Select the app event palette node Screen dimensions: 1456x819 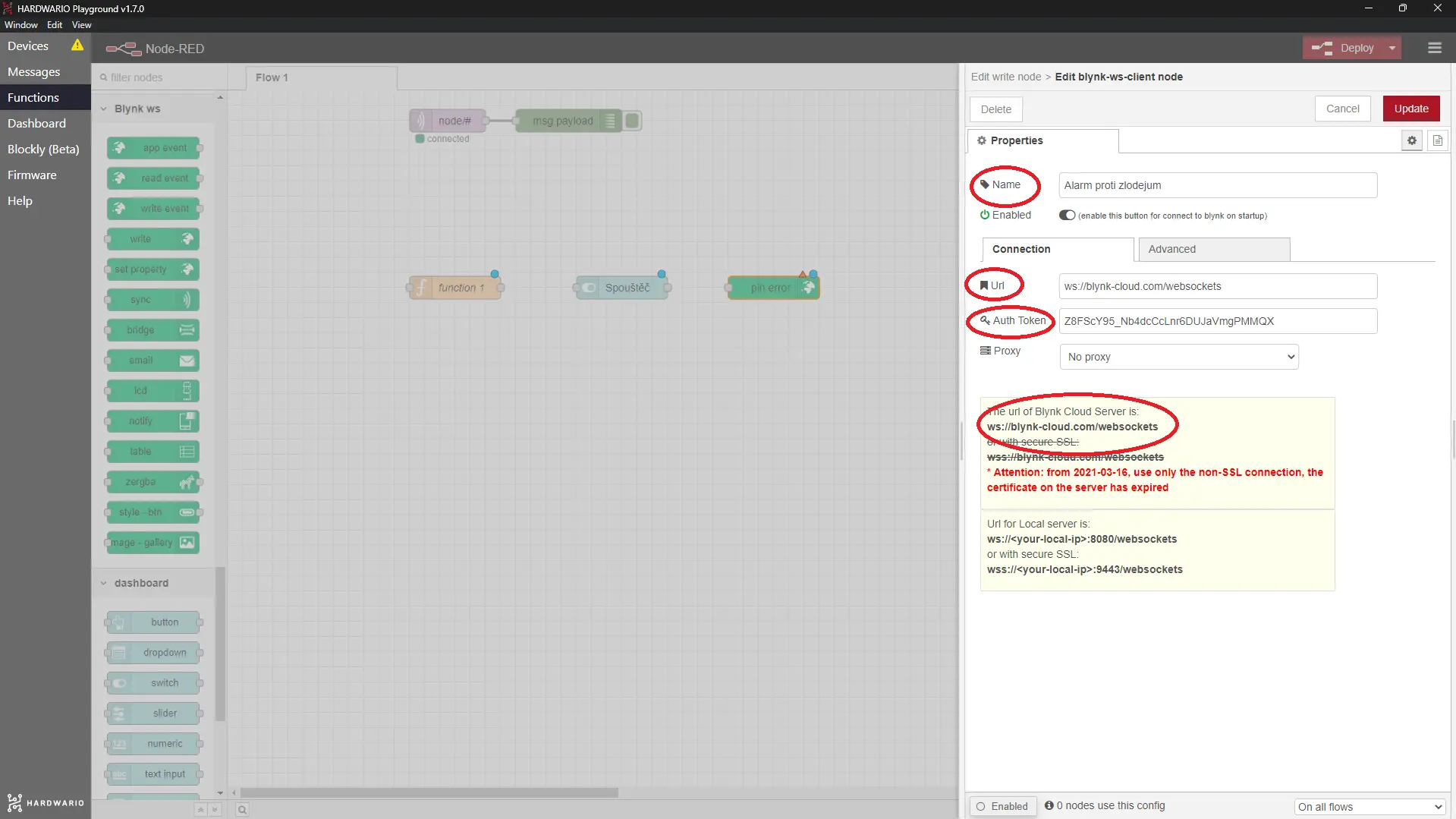click(x=154, y=148)
